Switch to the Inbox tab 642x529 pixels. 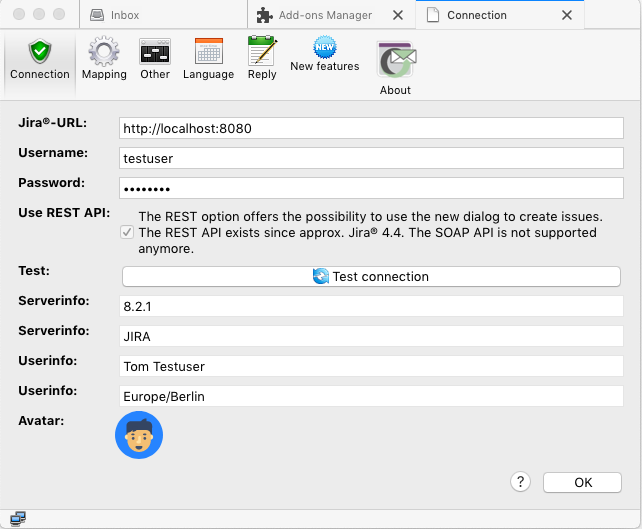[x=125, y=15]
